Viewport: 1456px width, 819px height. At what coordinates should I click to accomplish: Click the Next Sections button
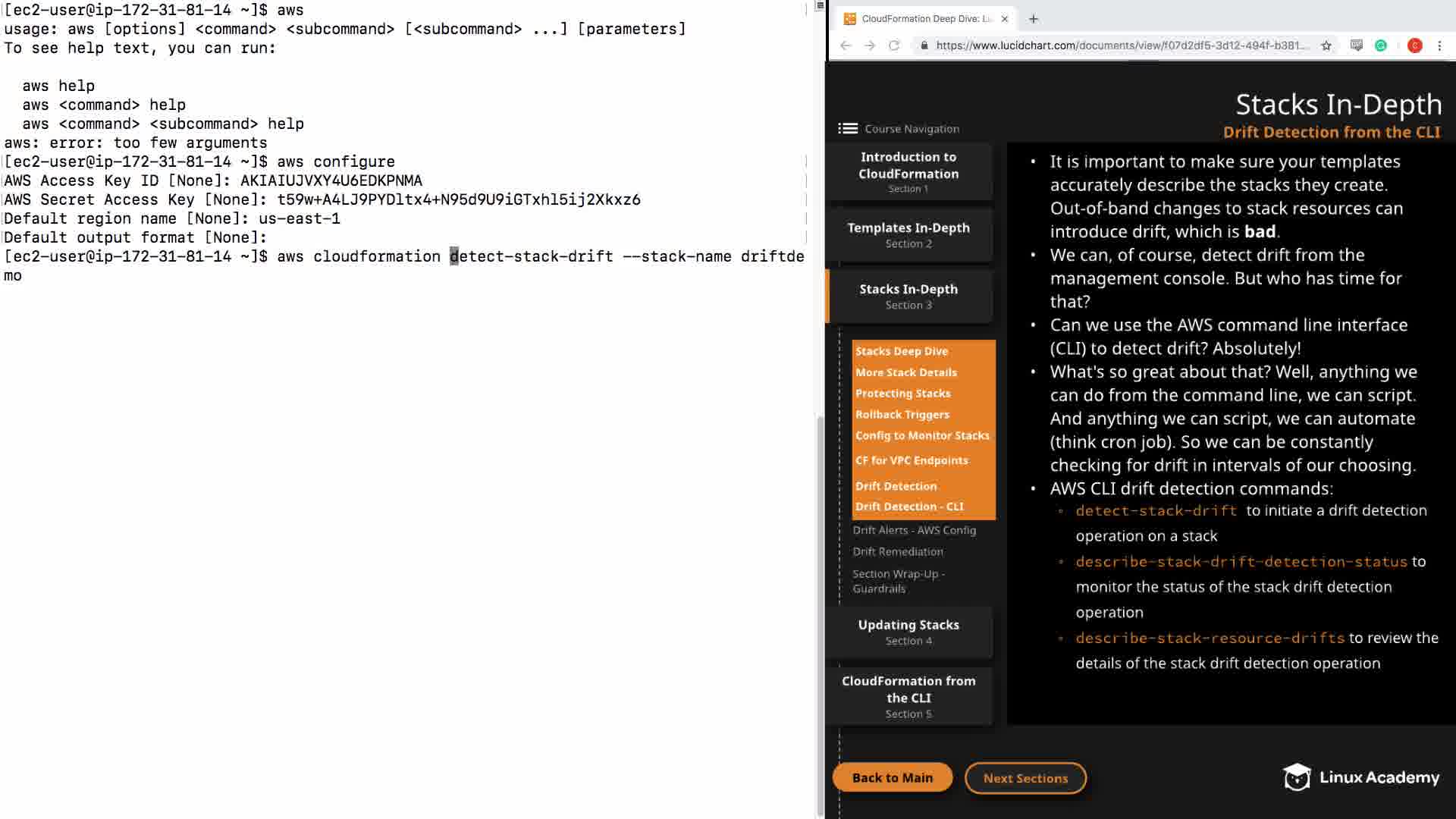pyautogui.click(x=1025, y=778)
